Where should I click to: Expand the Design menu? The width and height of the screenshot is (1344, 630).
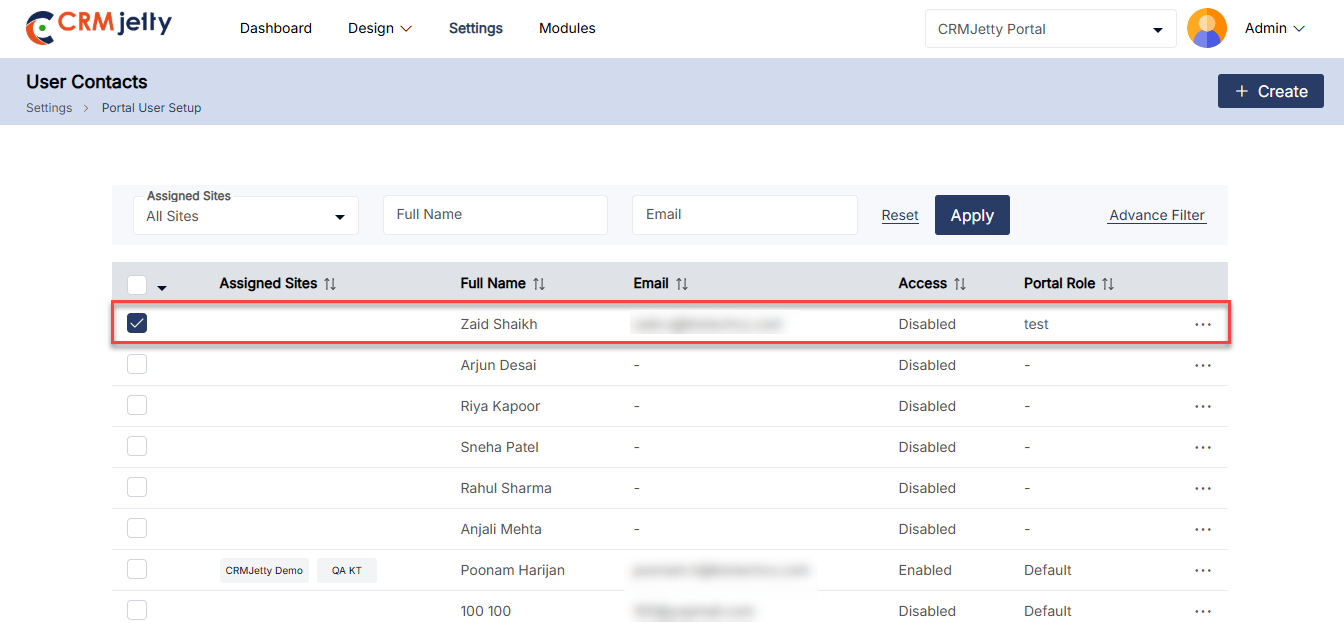point(379,29)
